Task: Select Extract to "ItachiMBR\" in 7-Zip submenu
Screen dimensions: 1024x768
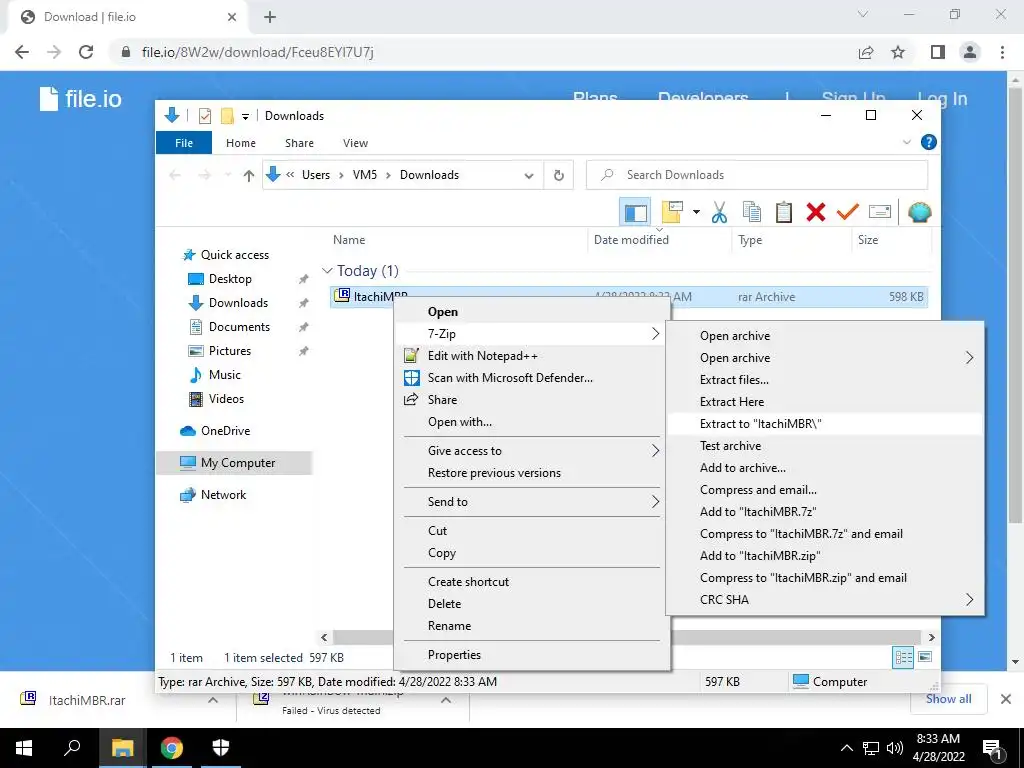Action: (x=824, y=424)
